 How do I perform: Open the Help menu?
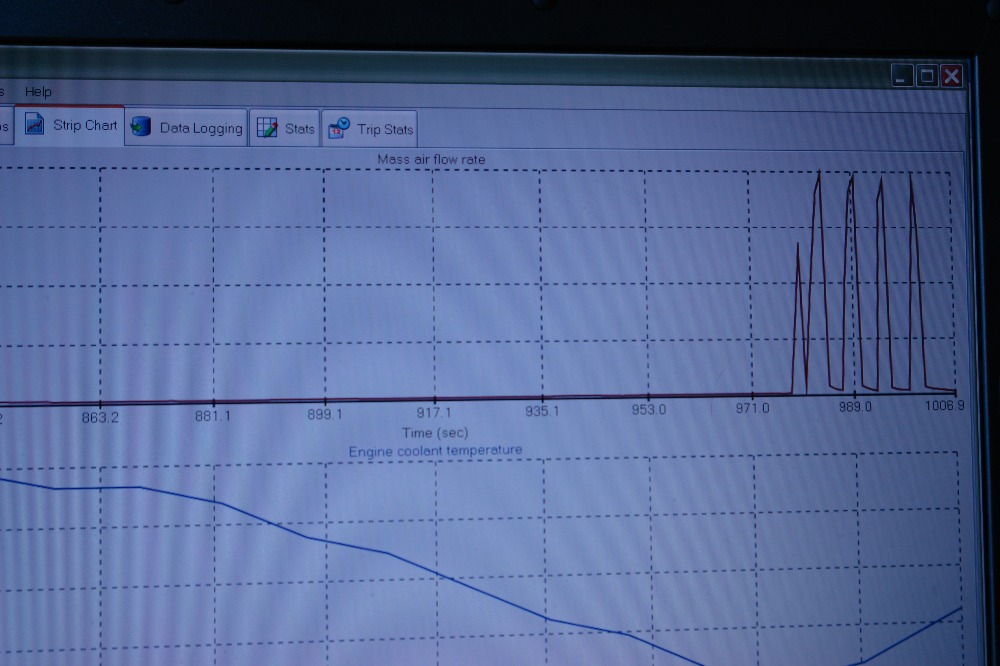[x=38, y=92]
